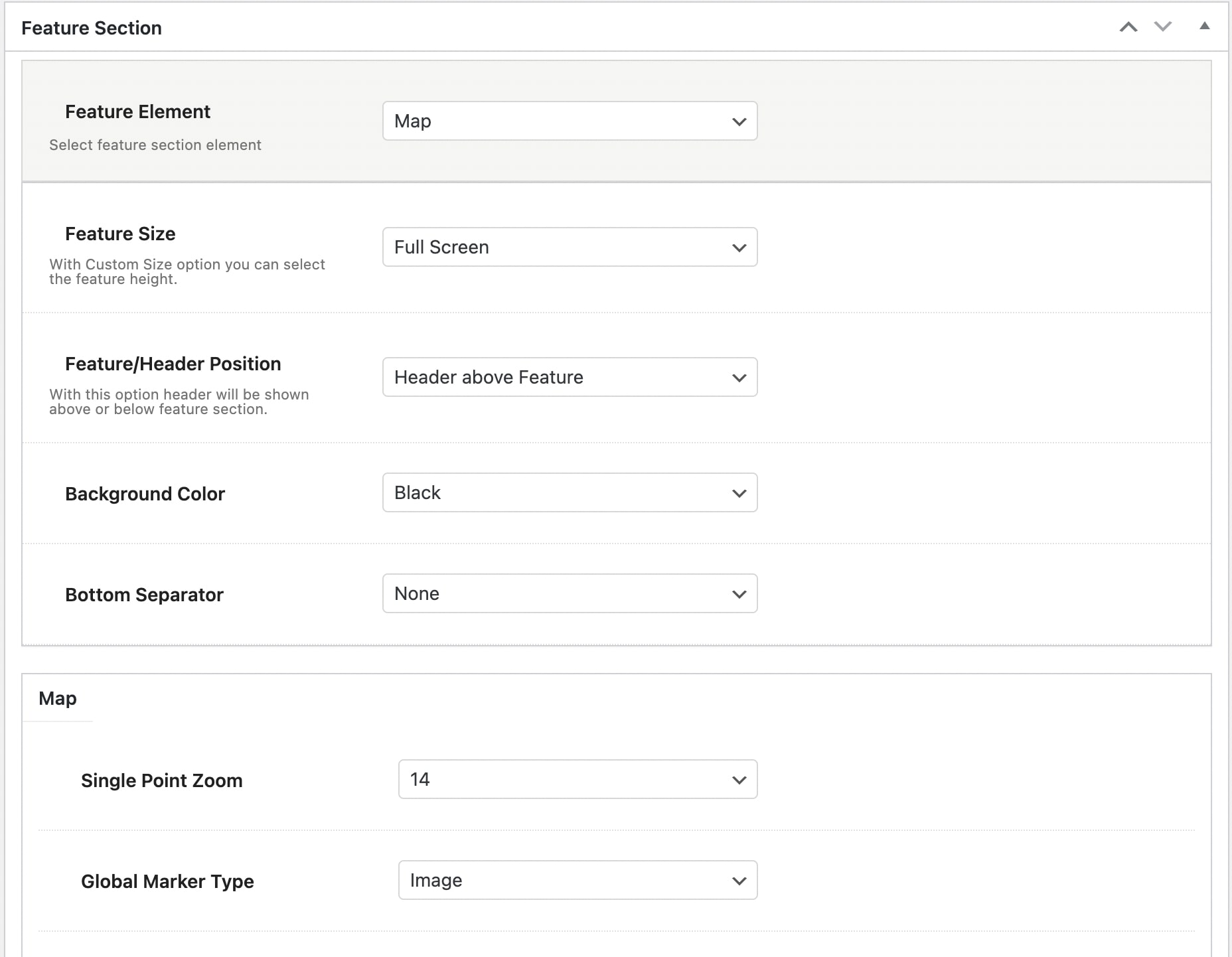
Task: Click the Feature Element field label
Action: pyautogui.click(x=137, y=111)
